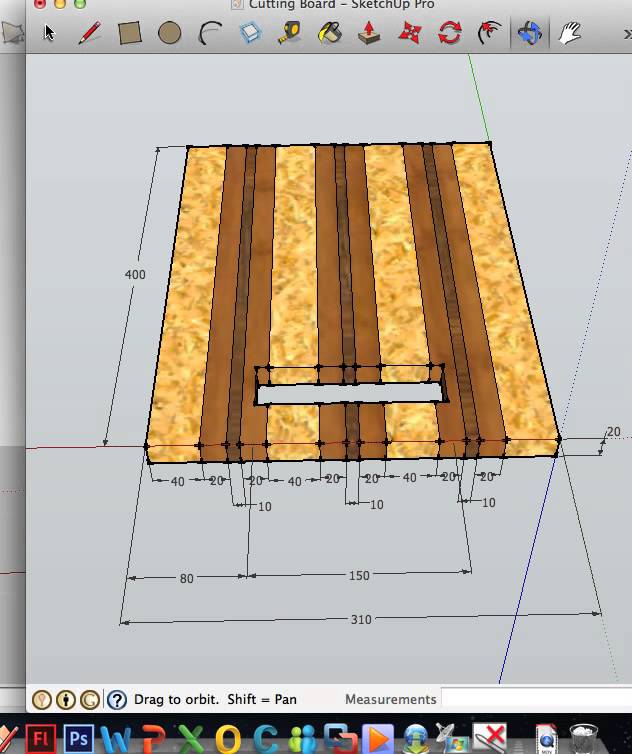Screen dimensions: 632x754
Task: Open the Instructor help question mark
Action: (x=117, y=700)
